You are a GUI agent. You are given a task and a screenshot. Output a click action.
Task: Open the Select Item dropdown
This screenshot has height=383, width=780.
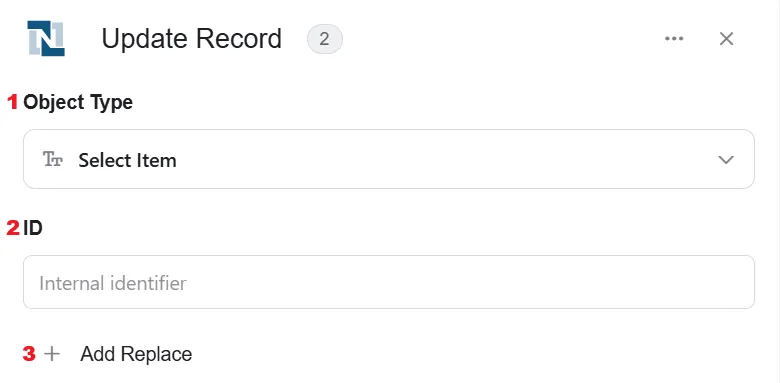pyautogui.click(x=389, y=159)
